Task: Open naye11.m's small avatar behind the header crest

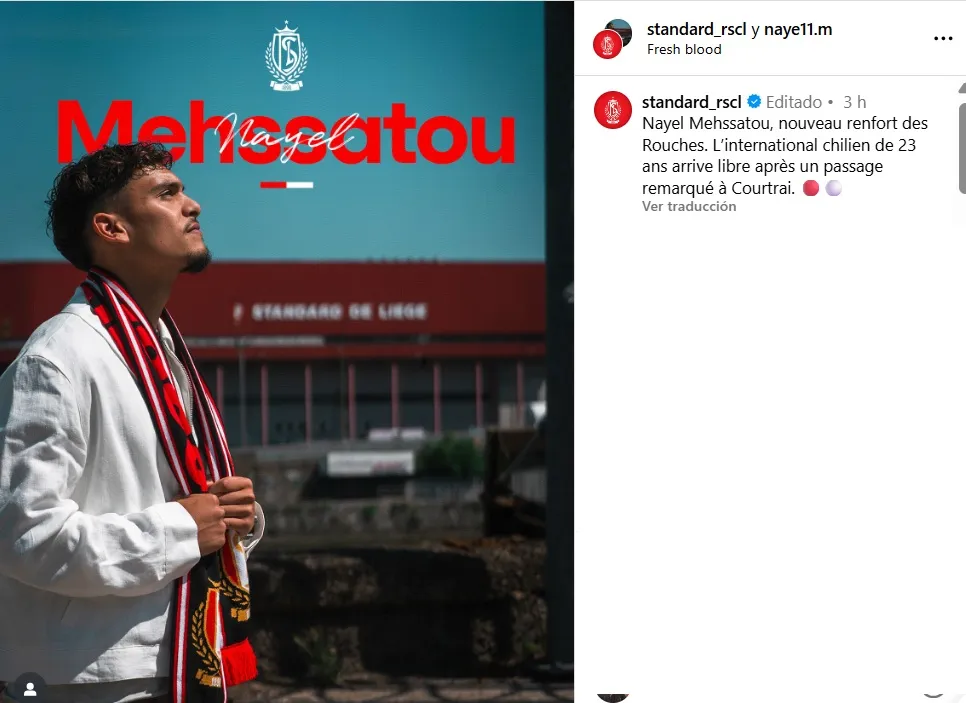Action: pyautogui.click(x=621, y=28)
